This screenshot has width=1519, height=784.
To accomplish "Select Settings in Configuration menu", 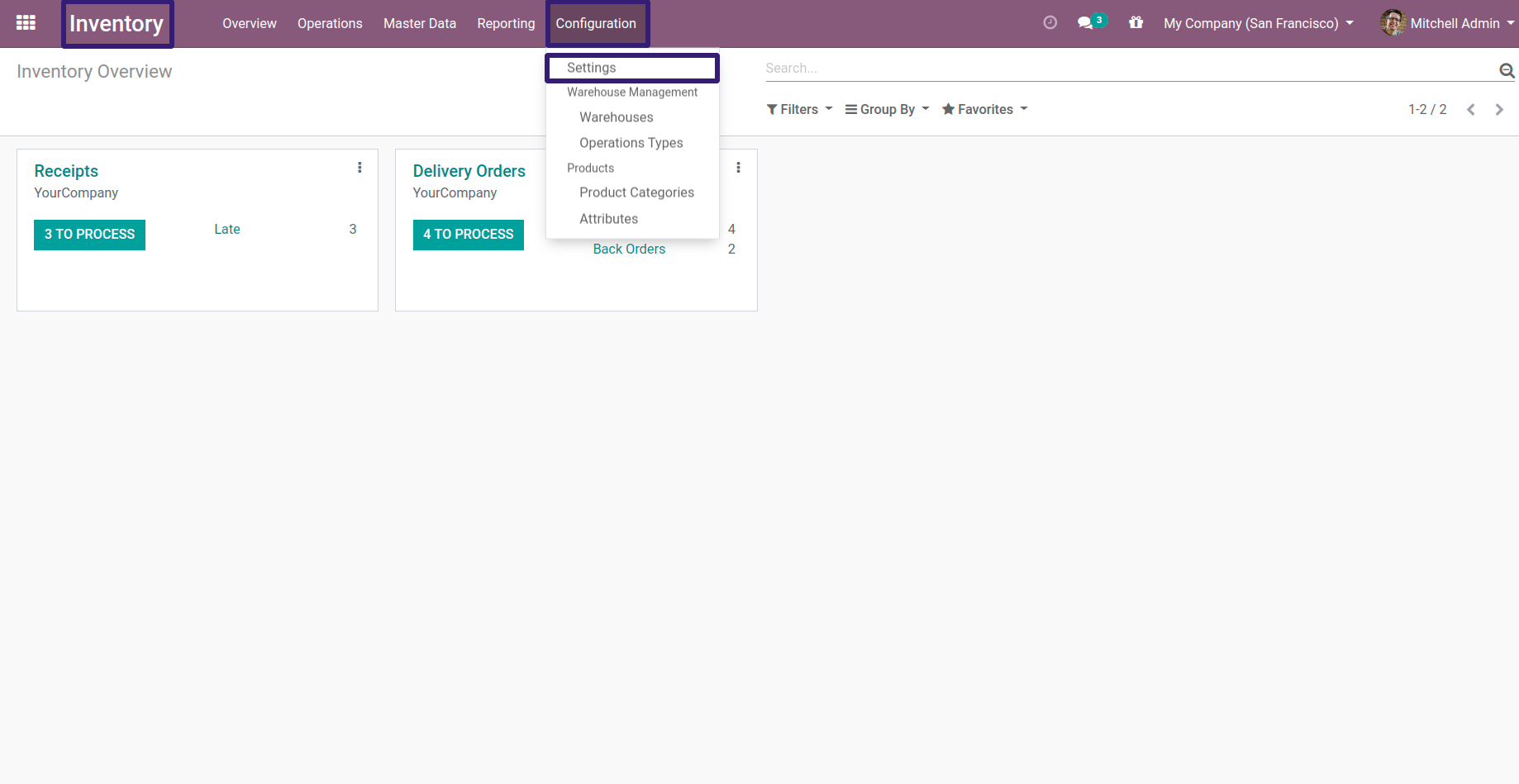I will point(632,68).
